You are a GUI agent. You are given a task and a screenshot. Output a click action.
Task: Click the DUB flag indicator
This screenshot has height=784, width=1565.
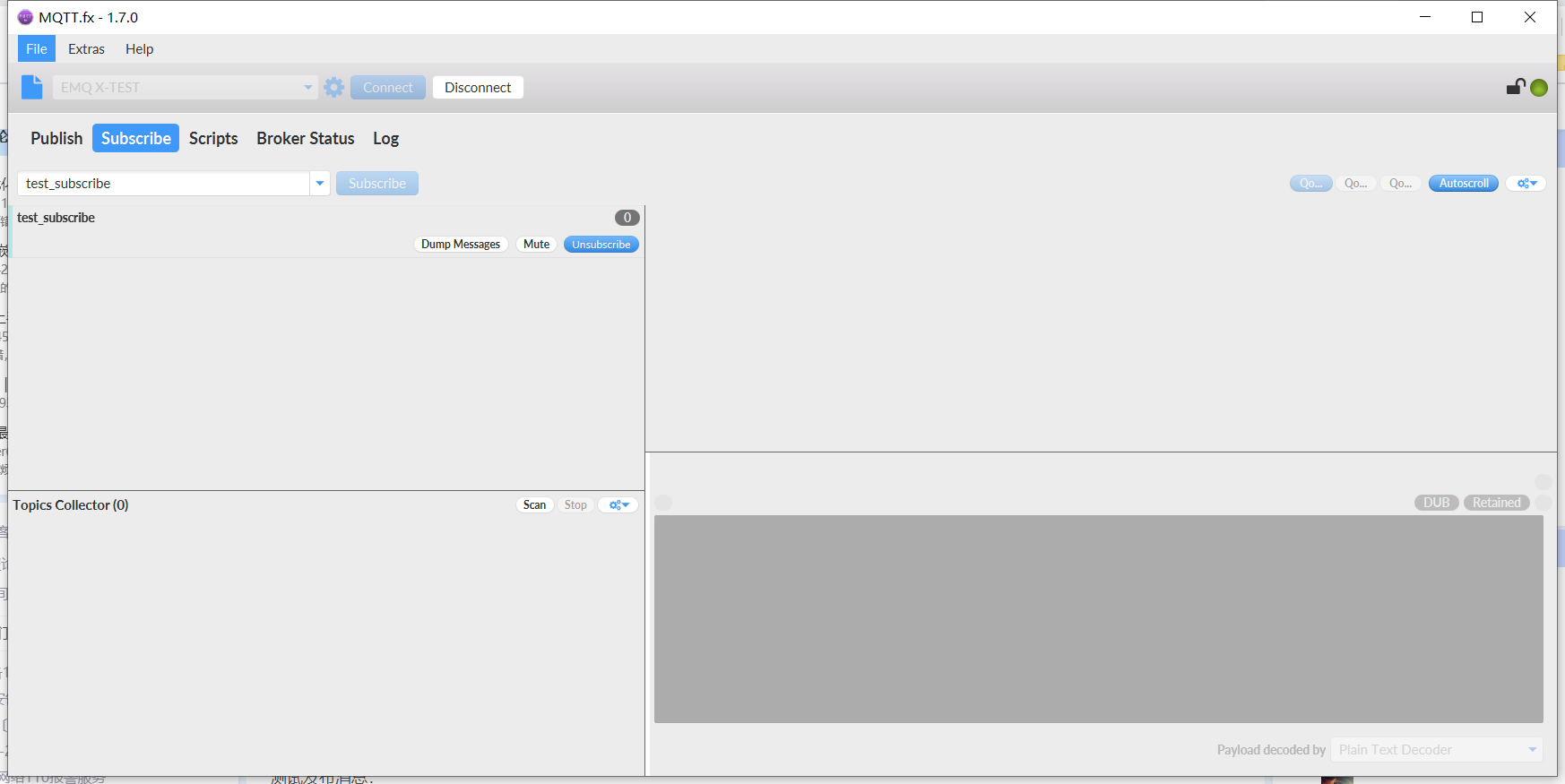pos(1437,503)
